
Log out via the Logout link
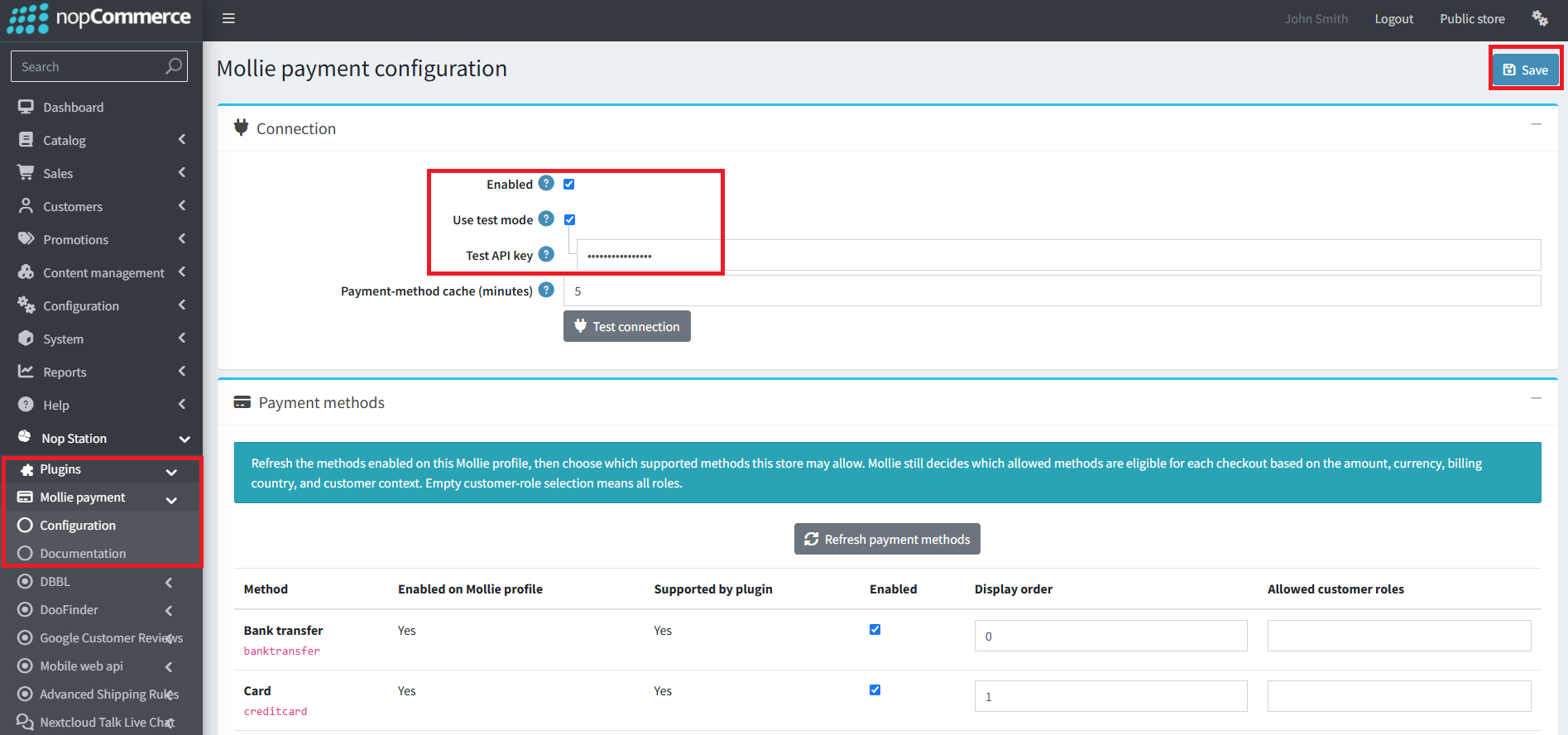(1394, 18)
